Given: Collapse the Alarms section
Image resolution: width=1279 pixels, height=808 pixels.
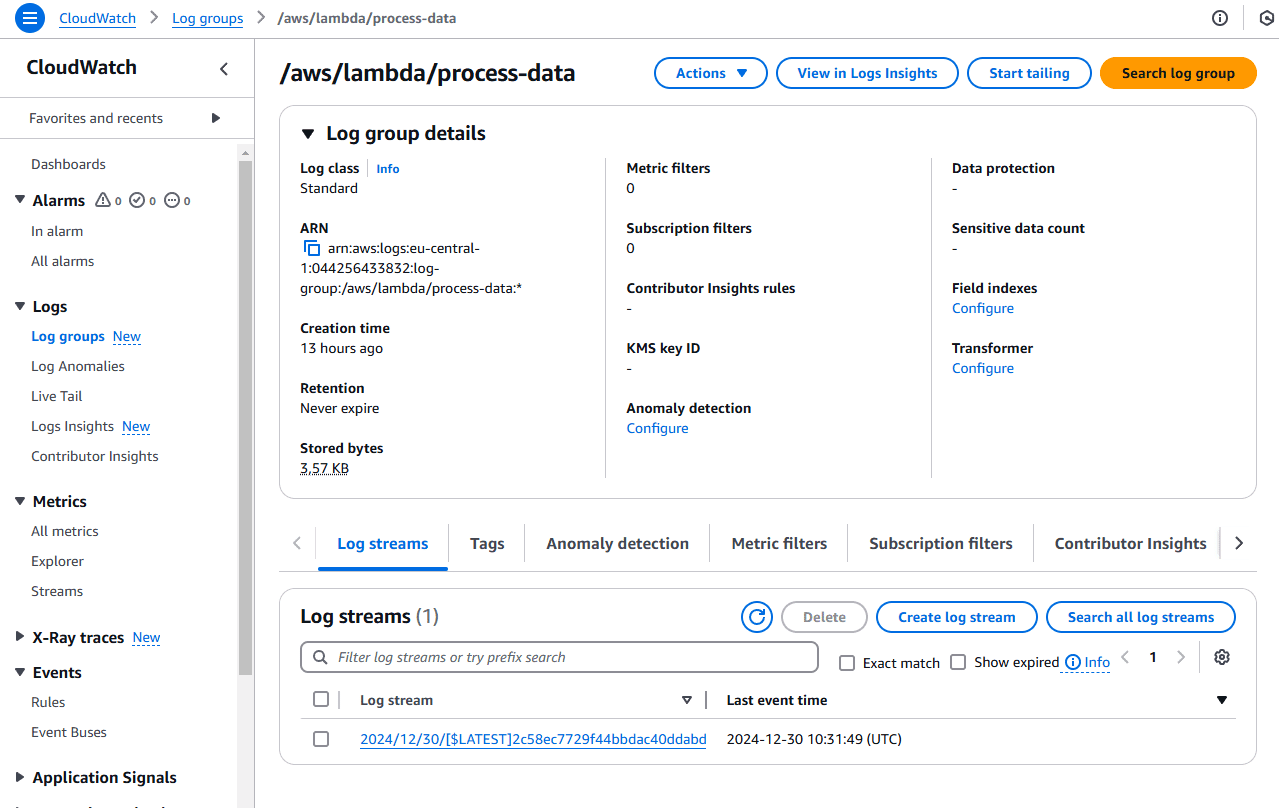Looking at the screenshot, I should click(x=20, y=200).
